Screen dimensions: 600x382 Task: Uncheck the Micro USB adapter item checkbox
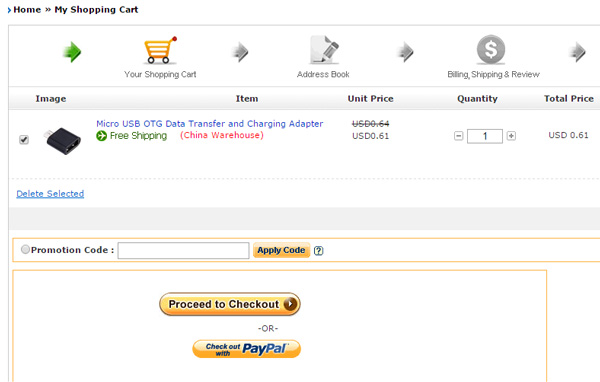pos(24,140)
